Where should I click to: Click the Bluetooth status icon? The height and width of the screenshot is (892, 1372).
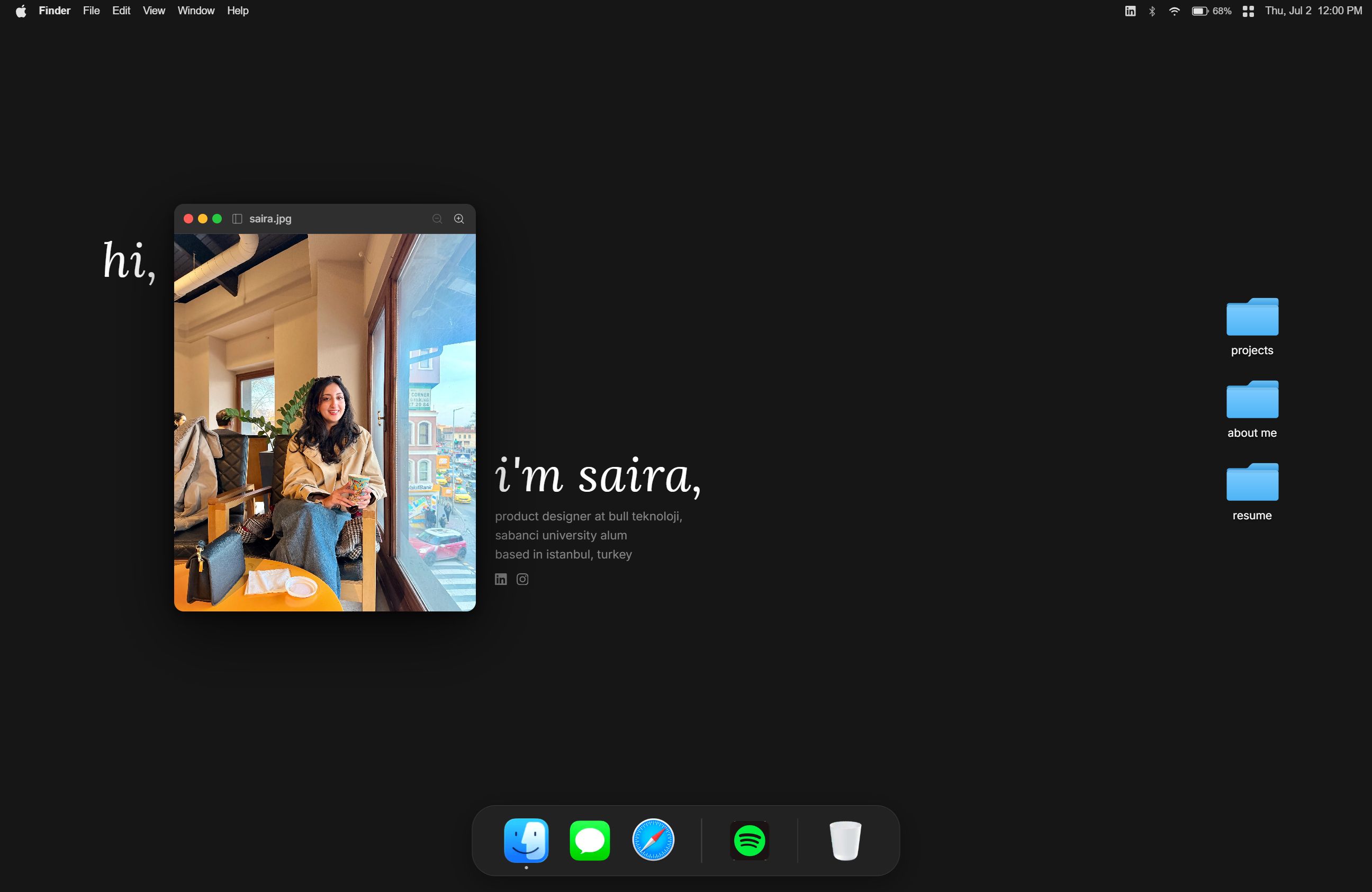click(x=1152, y=11)
